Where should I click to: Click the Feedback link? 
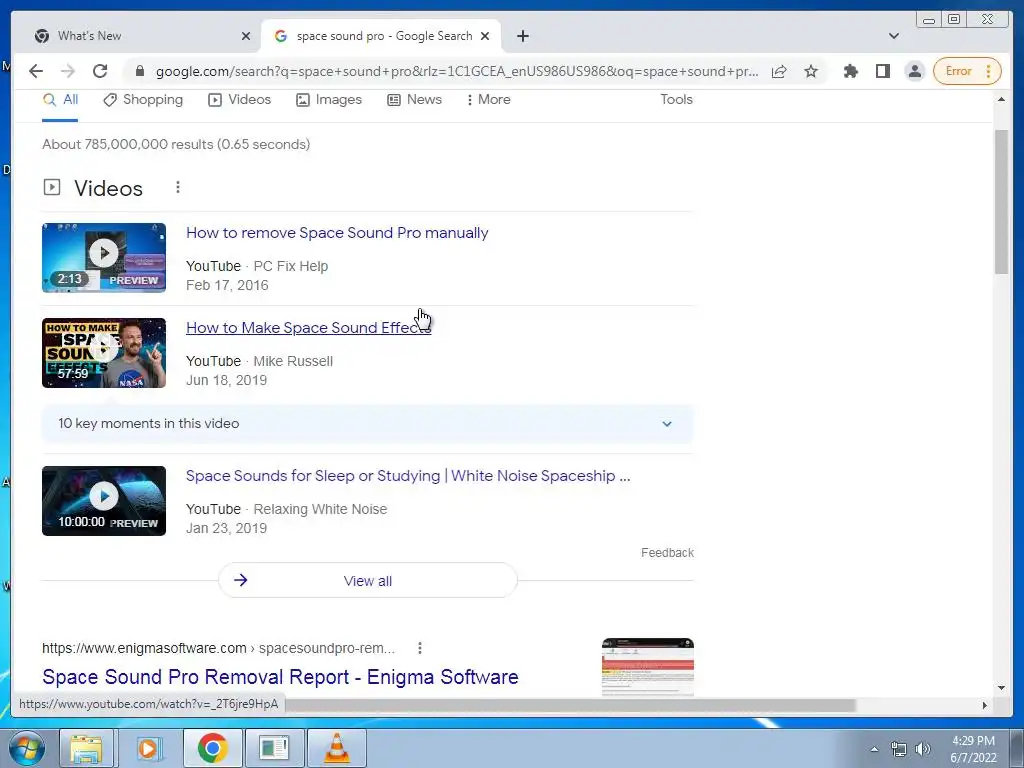coord(667,552)
